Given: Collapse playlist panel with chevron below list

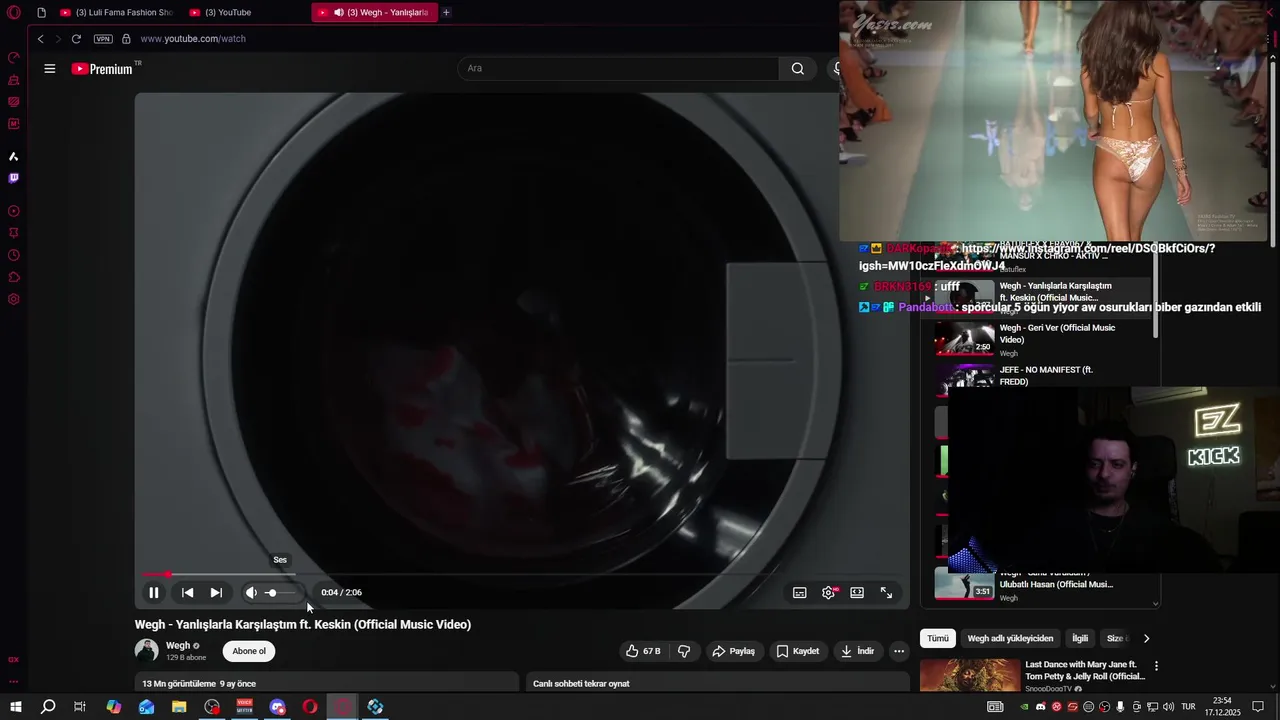Looking at the screenshot, I should pyautogui.click(x=1156, y=603).
